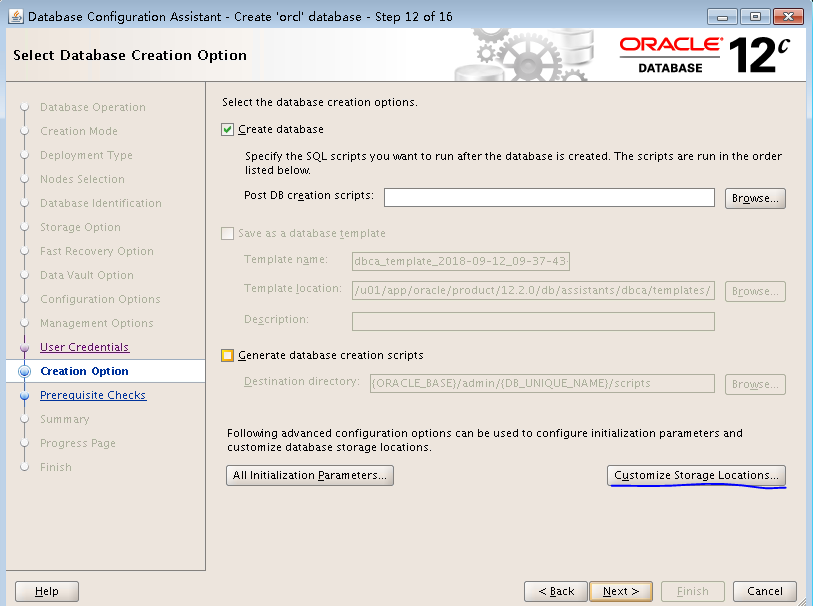Screen dimensions: 813x606
Task: Close the Database Configuration Assistant window
Action: click(788, 17)
